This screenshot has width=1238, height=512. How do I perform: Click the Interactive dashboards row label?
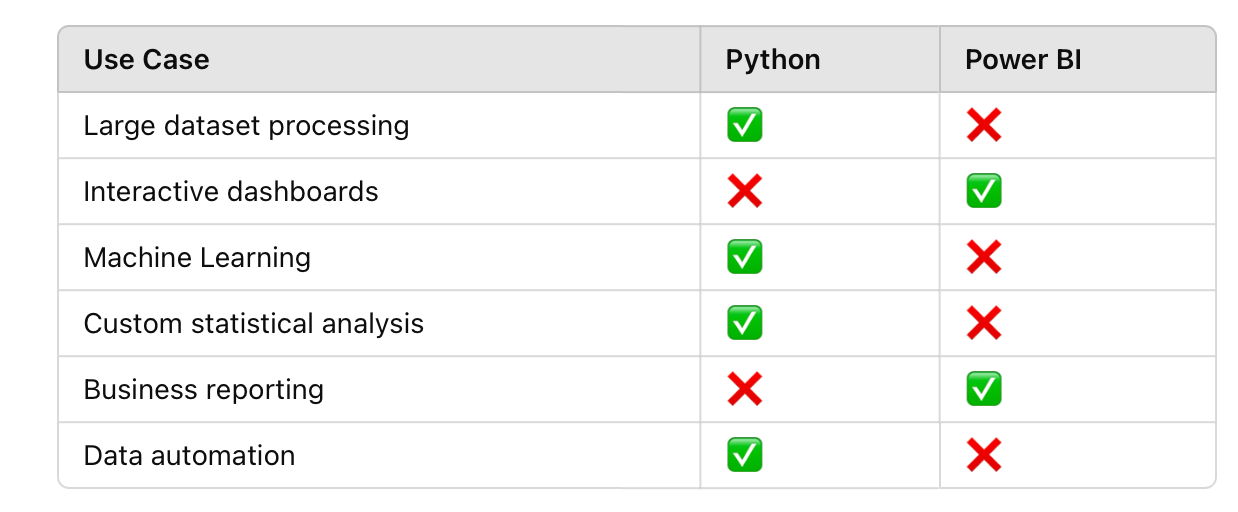231,192
